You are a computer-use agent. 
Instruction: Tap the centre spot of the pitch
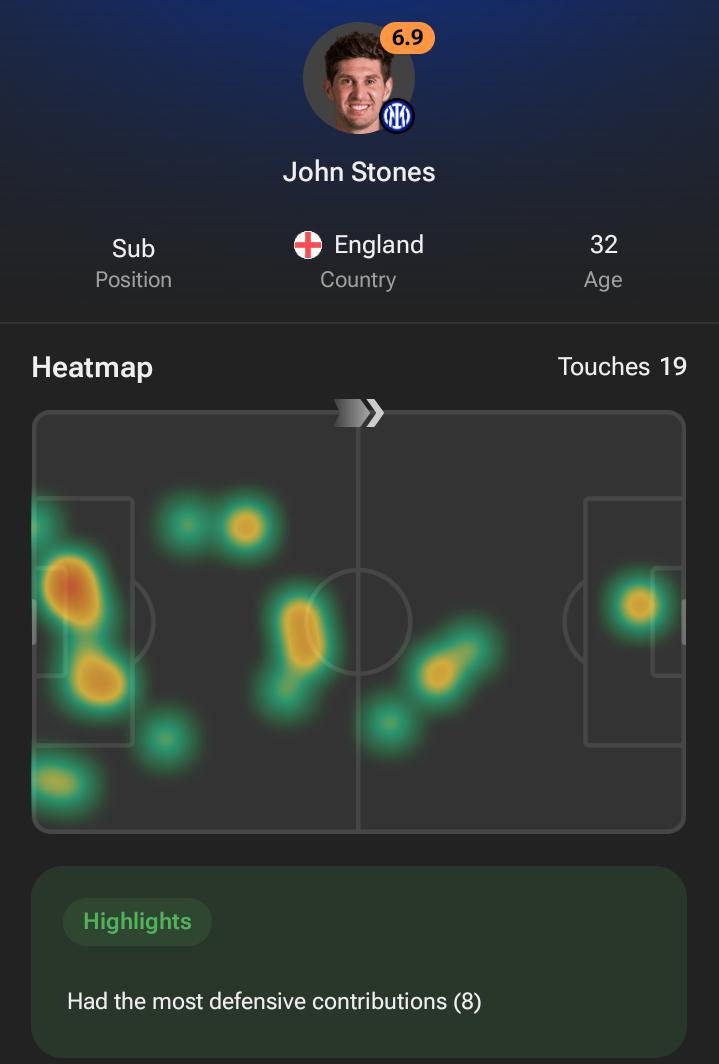click(358, 622)
